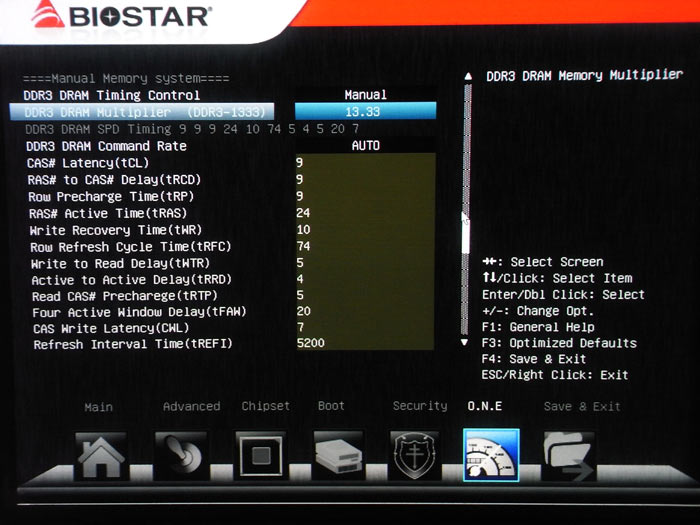Open DDR3 DRAM Command Rate AUTO setting
The height and width of the screenshot is (525, 700).
365,145
